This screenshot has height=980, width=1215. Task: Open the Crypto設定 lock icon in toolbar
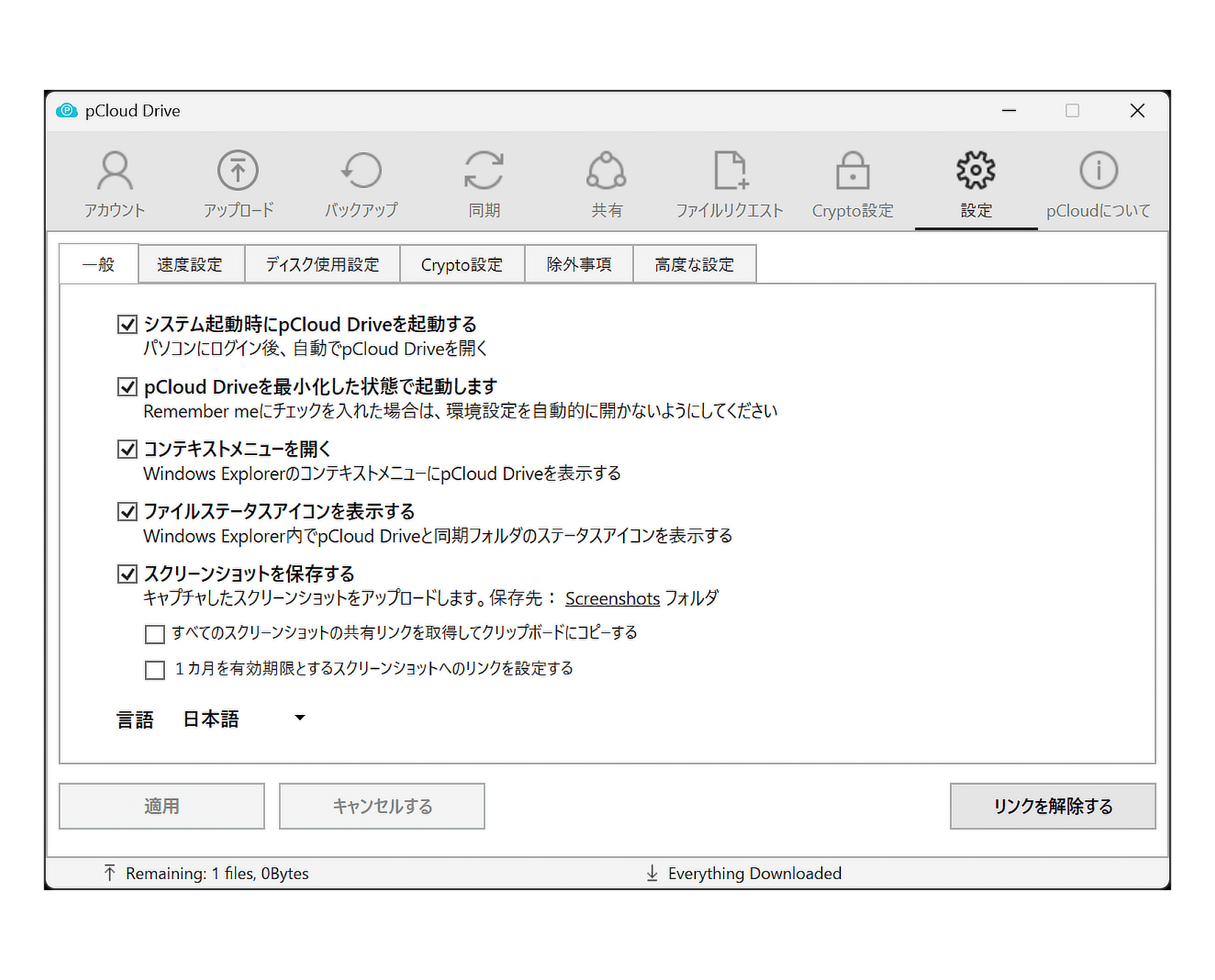pyautogui.click(x=853, y=171)
